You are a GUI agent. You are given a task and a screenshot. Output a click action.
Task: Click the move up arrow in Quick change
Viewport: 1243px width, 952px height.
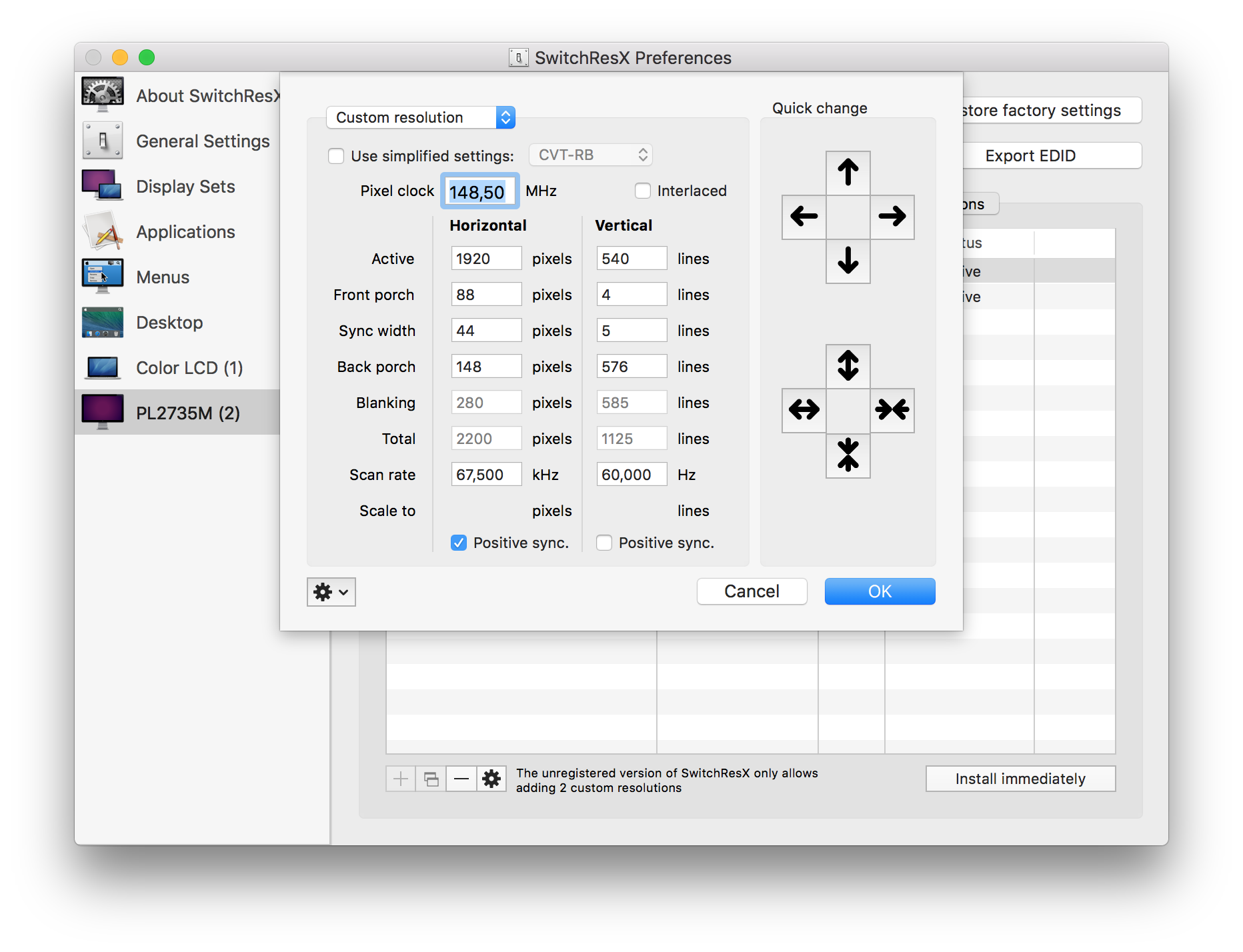(848, 173)
